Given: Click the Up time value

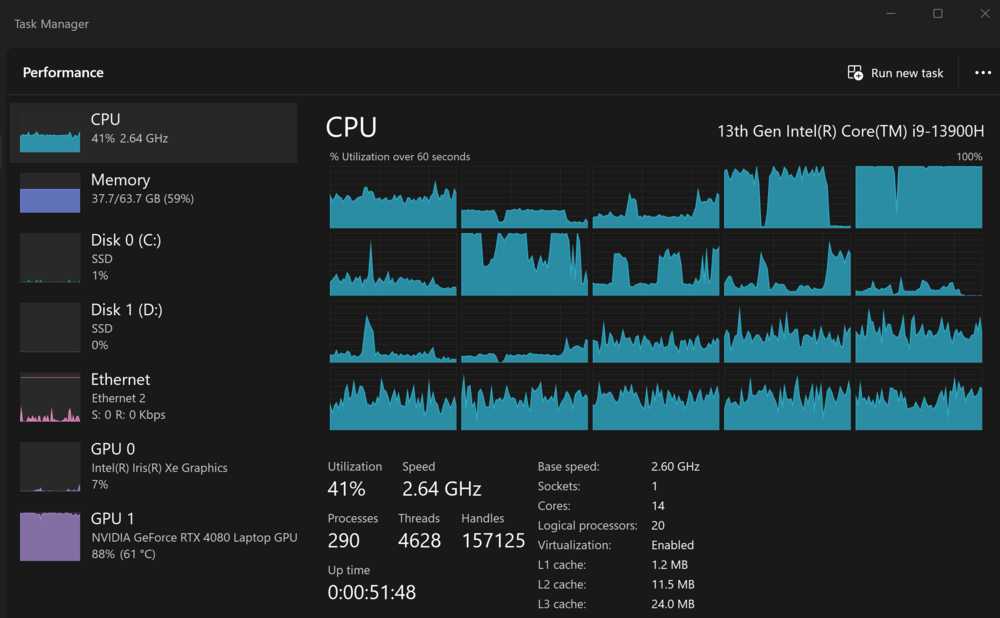Looking at the screenshot, I should coord(371,592).
